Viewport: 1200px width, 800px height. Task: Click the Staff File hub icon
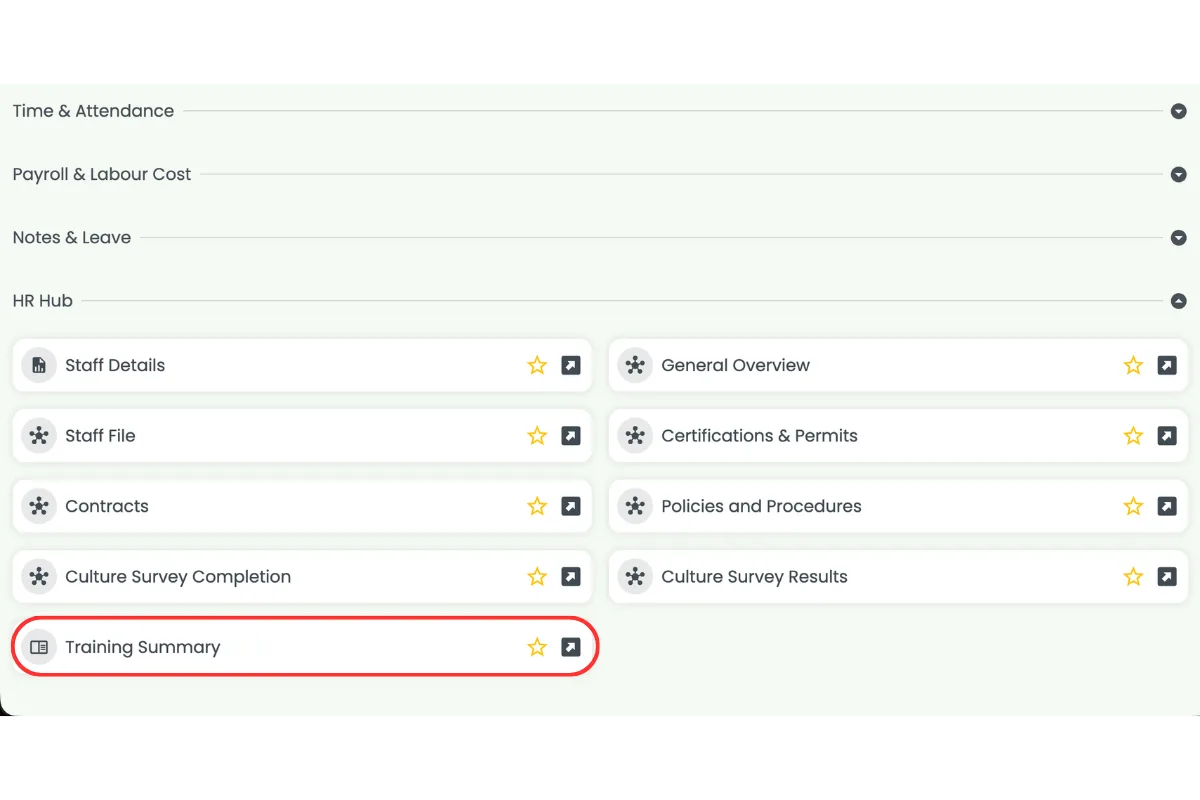(x=39, y=436)
